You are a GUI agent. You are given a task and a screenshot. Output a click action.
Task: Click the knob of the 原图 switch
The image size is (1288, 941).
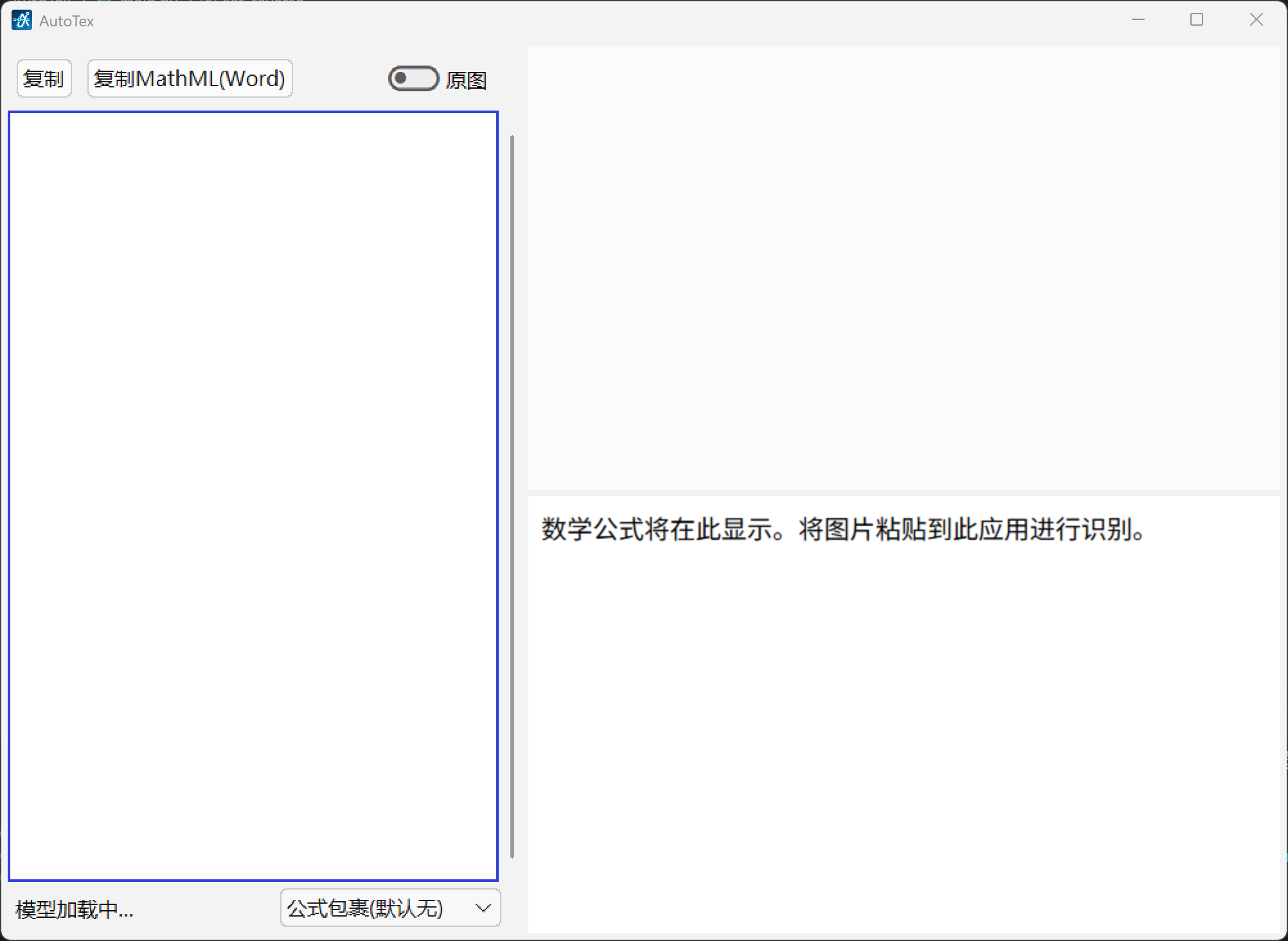tap(402, 78)
